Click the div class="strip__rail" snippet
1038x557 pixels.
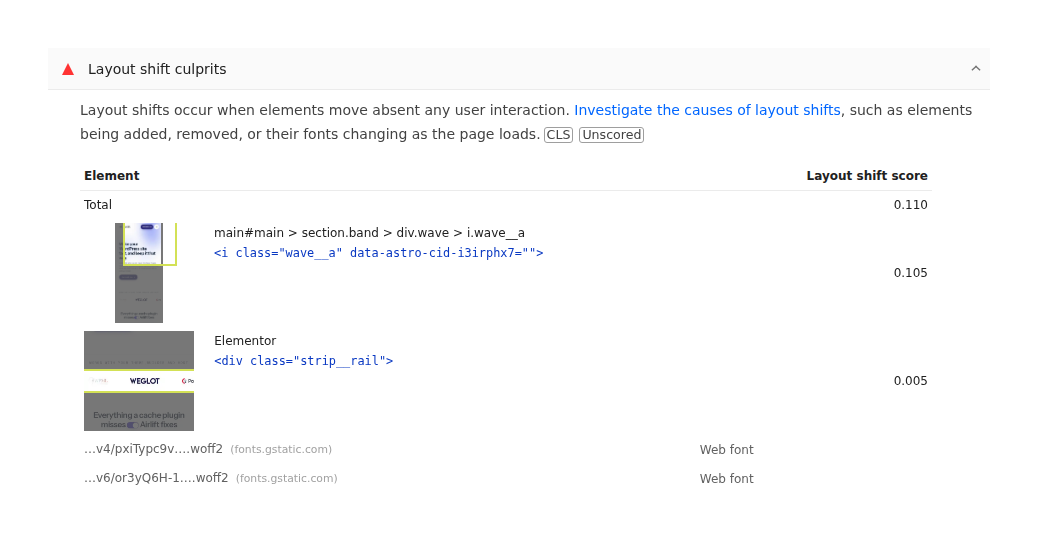tap(303, 360)
